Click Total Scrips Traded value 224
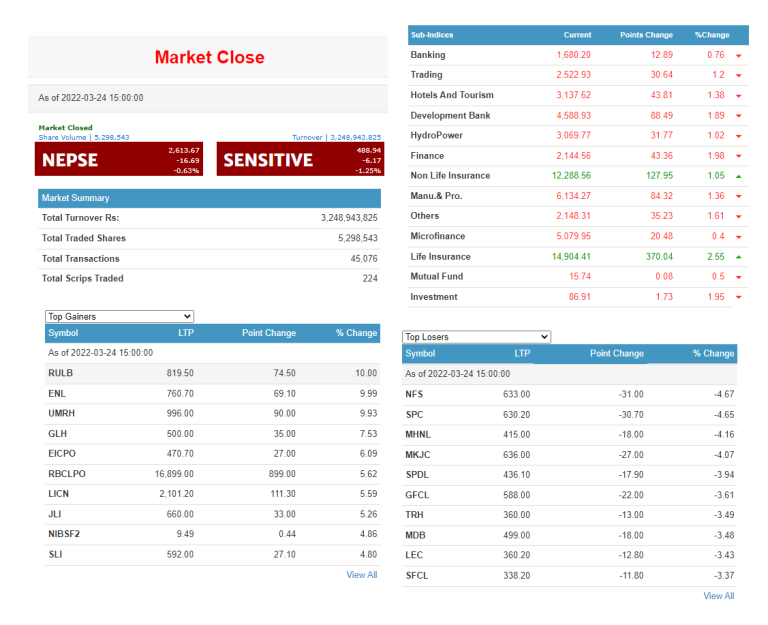This screenshot has height=625, width=768. (x=370, y=278)
